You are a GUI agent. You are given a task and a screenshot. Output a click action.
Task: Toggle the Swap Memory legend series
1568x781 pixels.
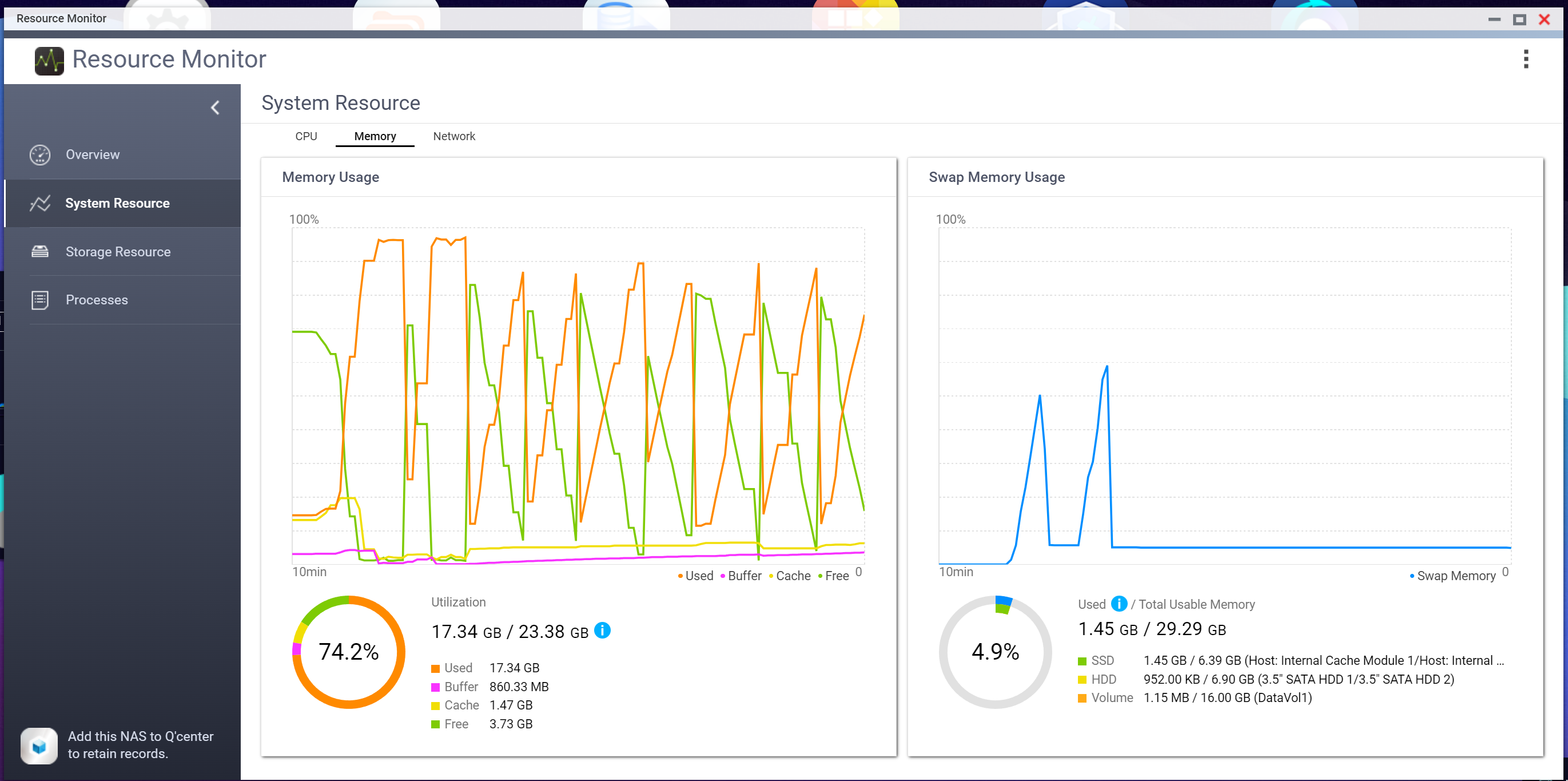click(1455, 576)
